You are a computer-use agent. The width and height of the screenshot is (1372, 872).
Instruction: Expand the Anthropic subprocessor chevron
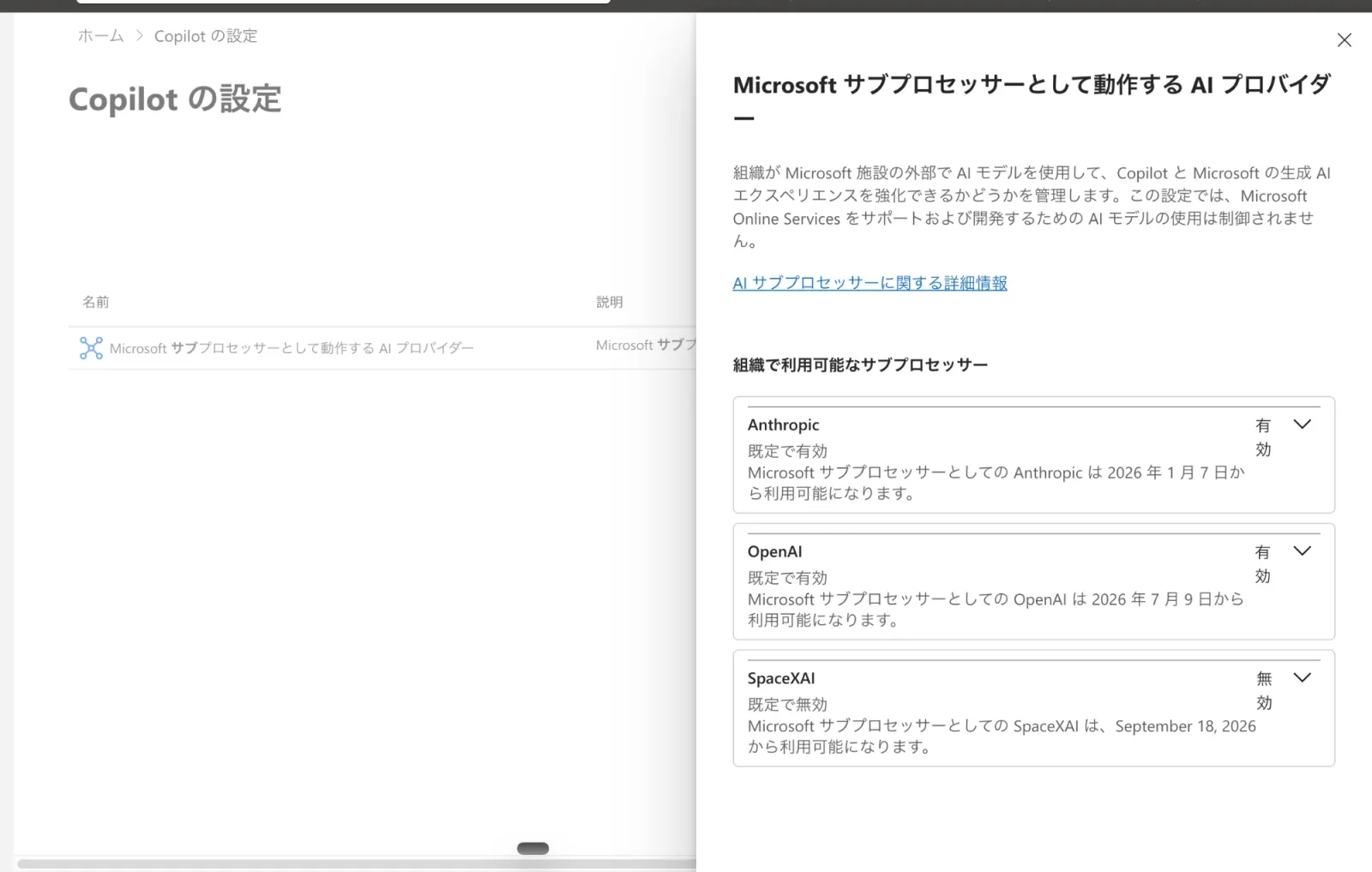tap(1302, 424)
